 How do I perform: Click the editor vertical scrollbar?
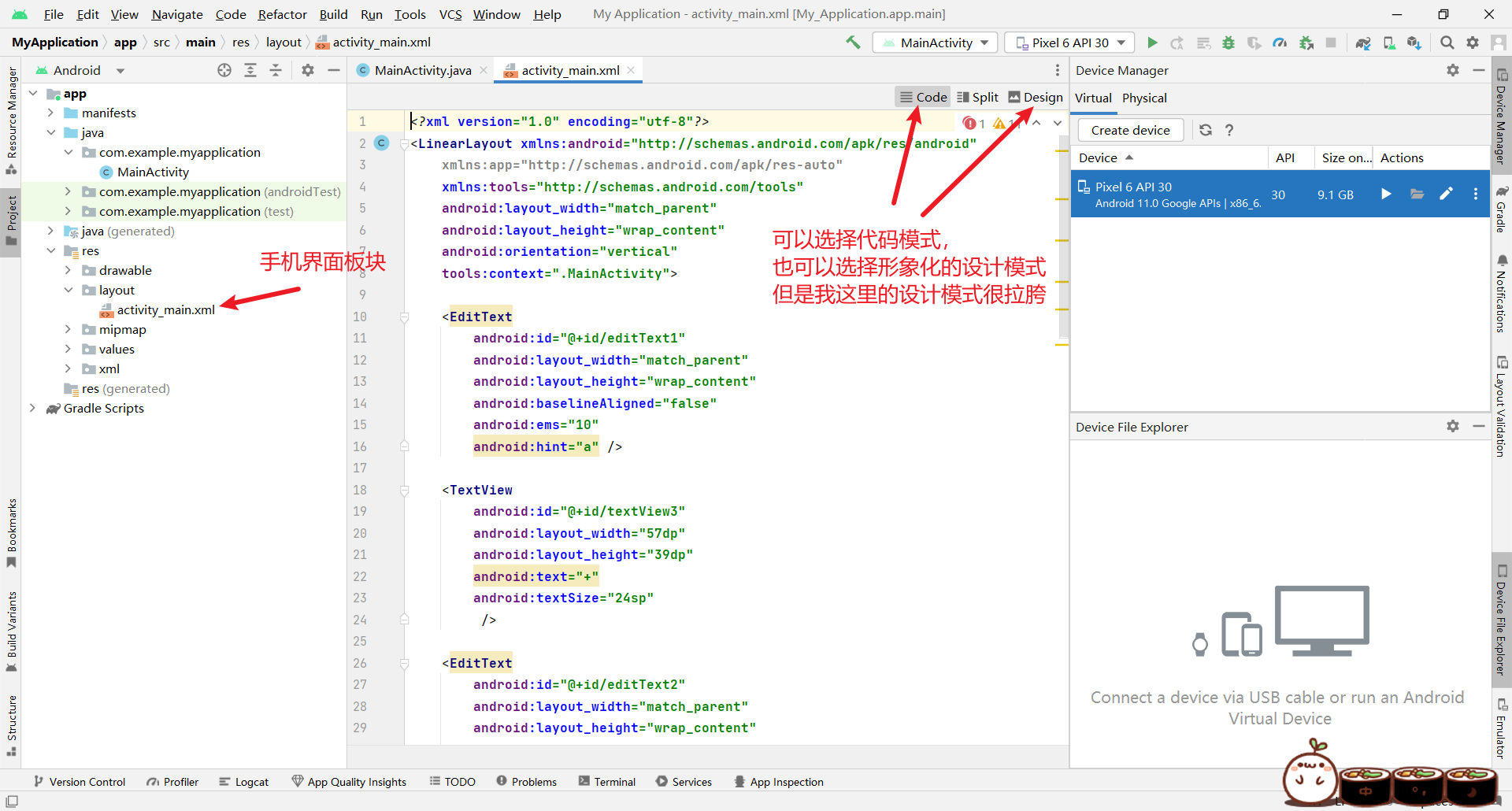1062,236
